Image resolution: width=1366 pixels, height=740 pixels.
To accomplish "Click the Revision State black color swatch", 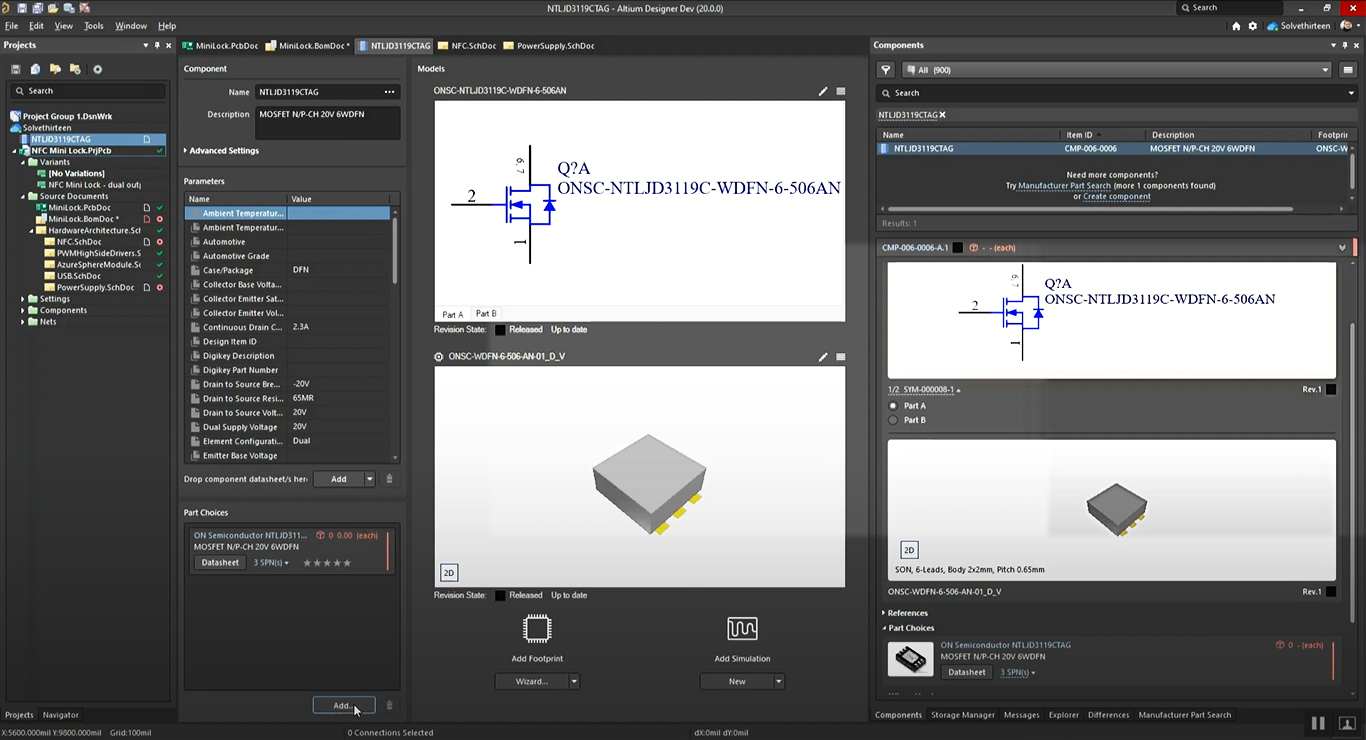I will point(500,329).
